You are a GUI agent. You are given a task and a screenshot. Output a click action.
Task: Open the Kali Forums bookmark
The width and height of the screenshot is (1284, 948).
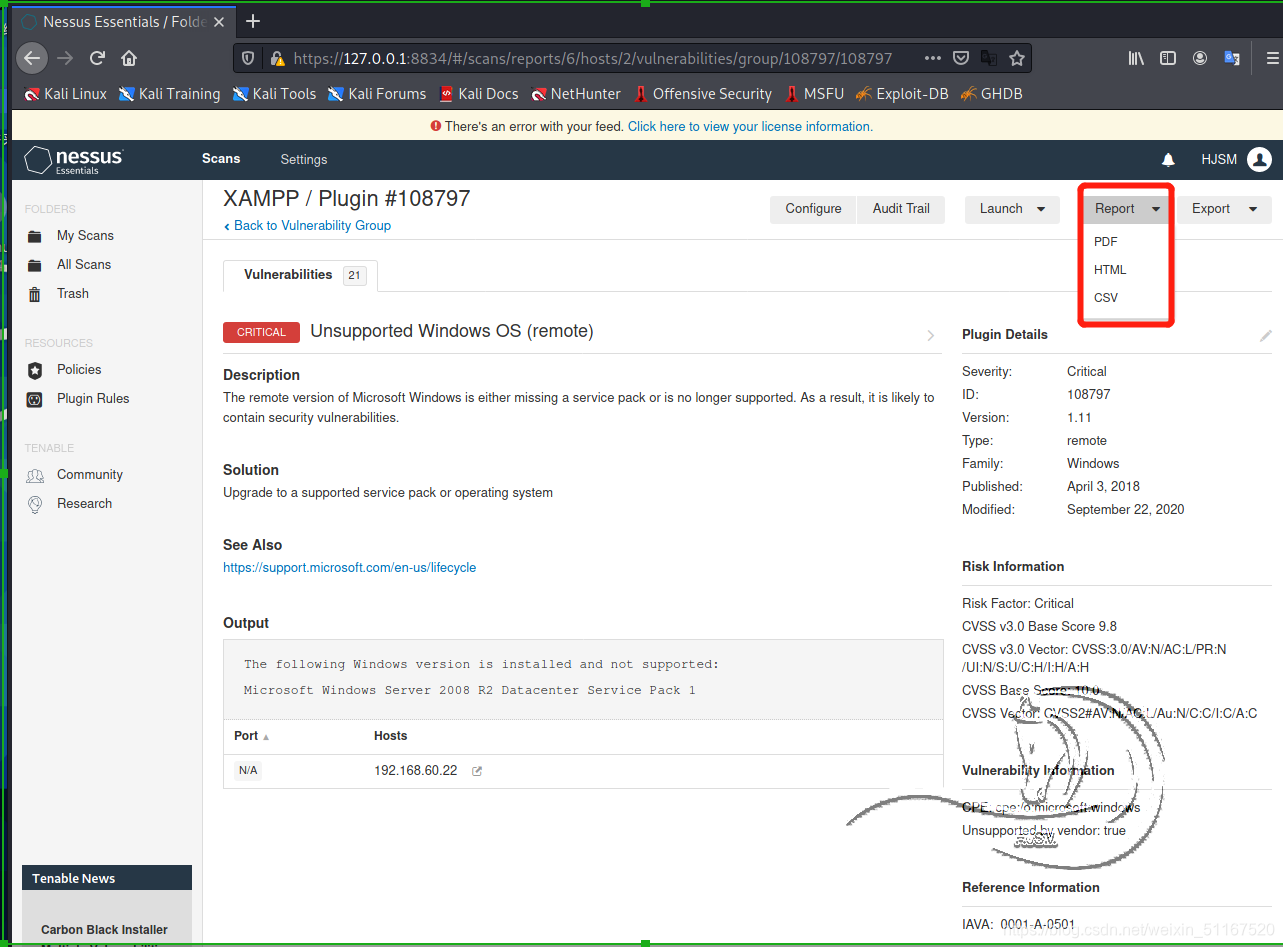[377, 94]
